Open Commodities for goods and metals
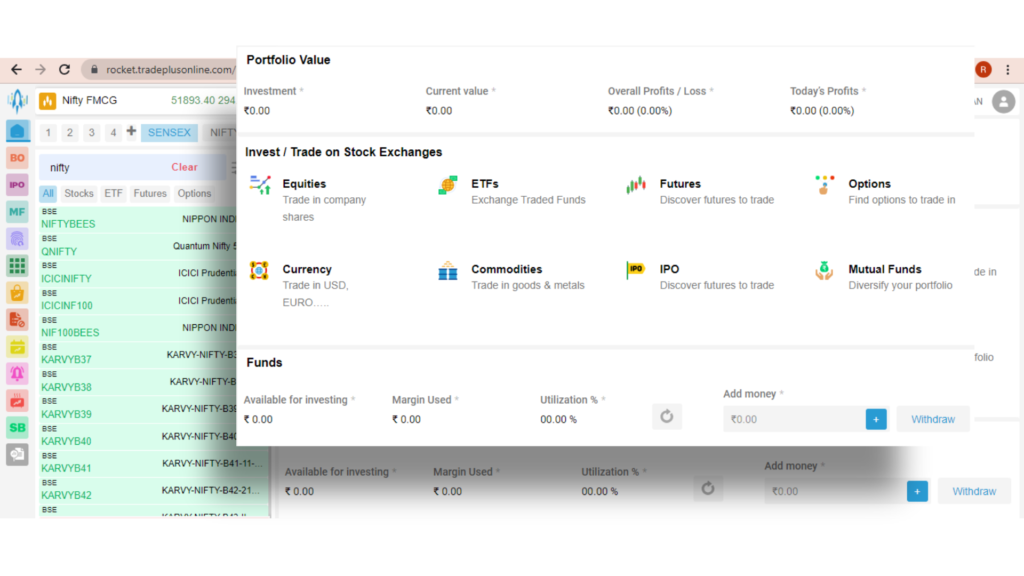 click(505, 269)
